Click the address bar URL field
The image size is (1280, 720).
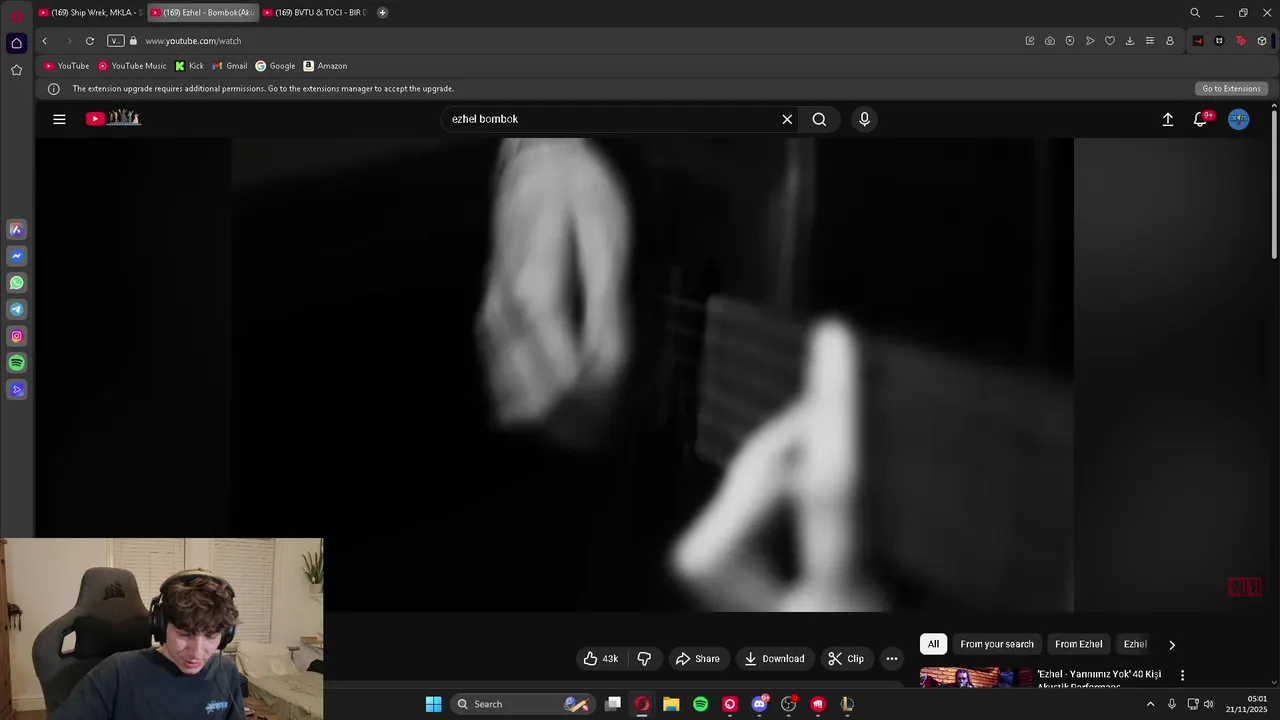580,41
